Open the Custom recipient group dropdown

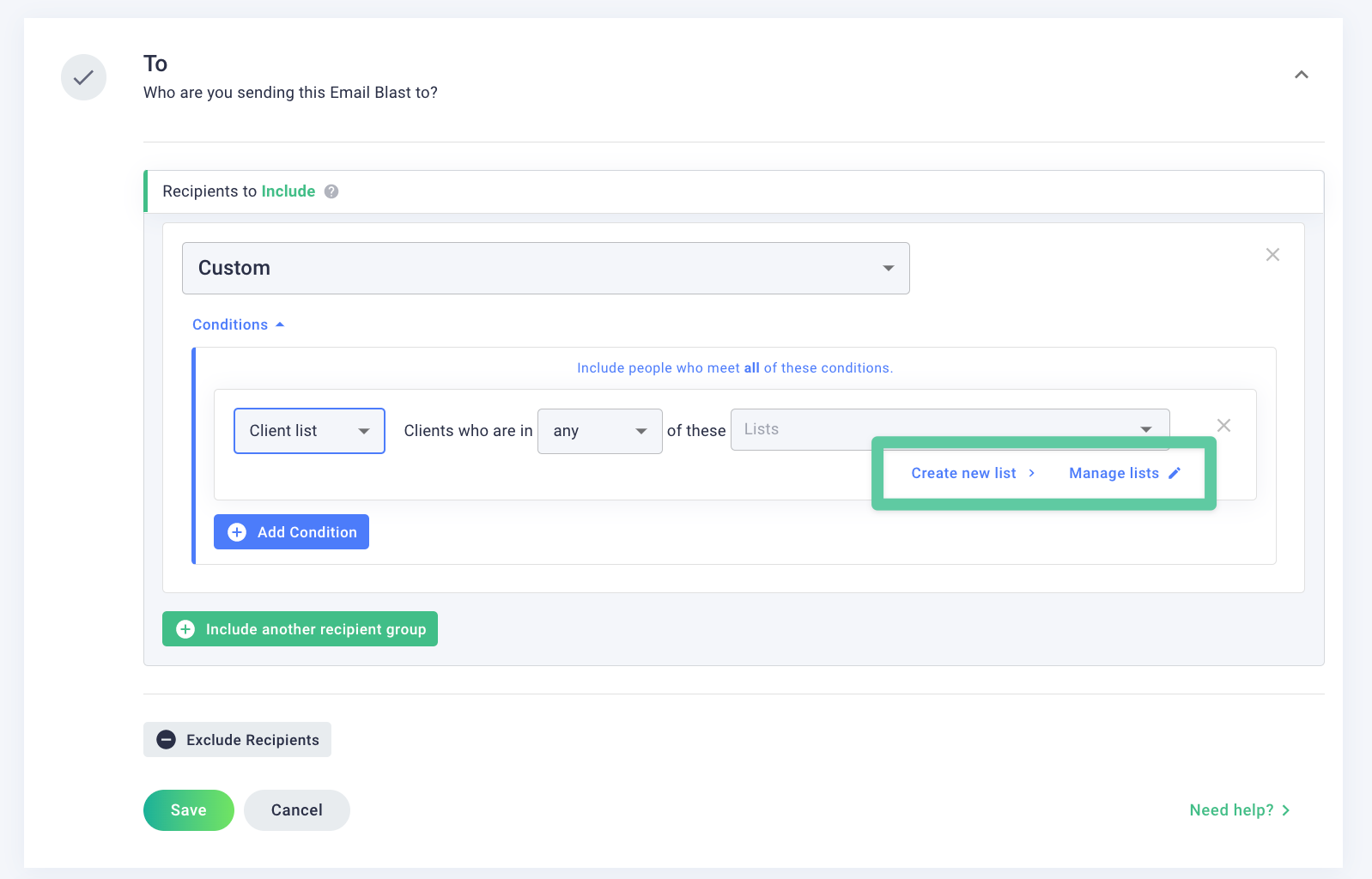pyautogui.click(x=545, y=268)
